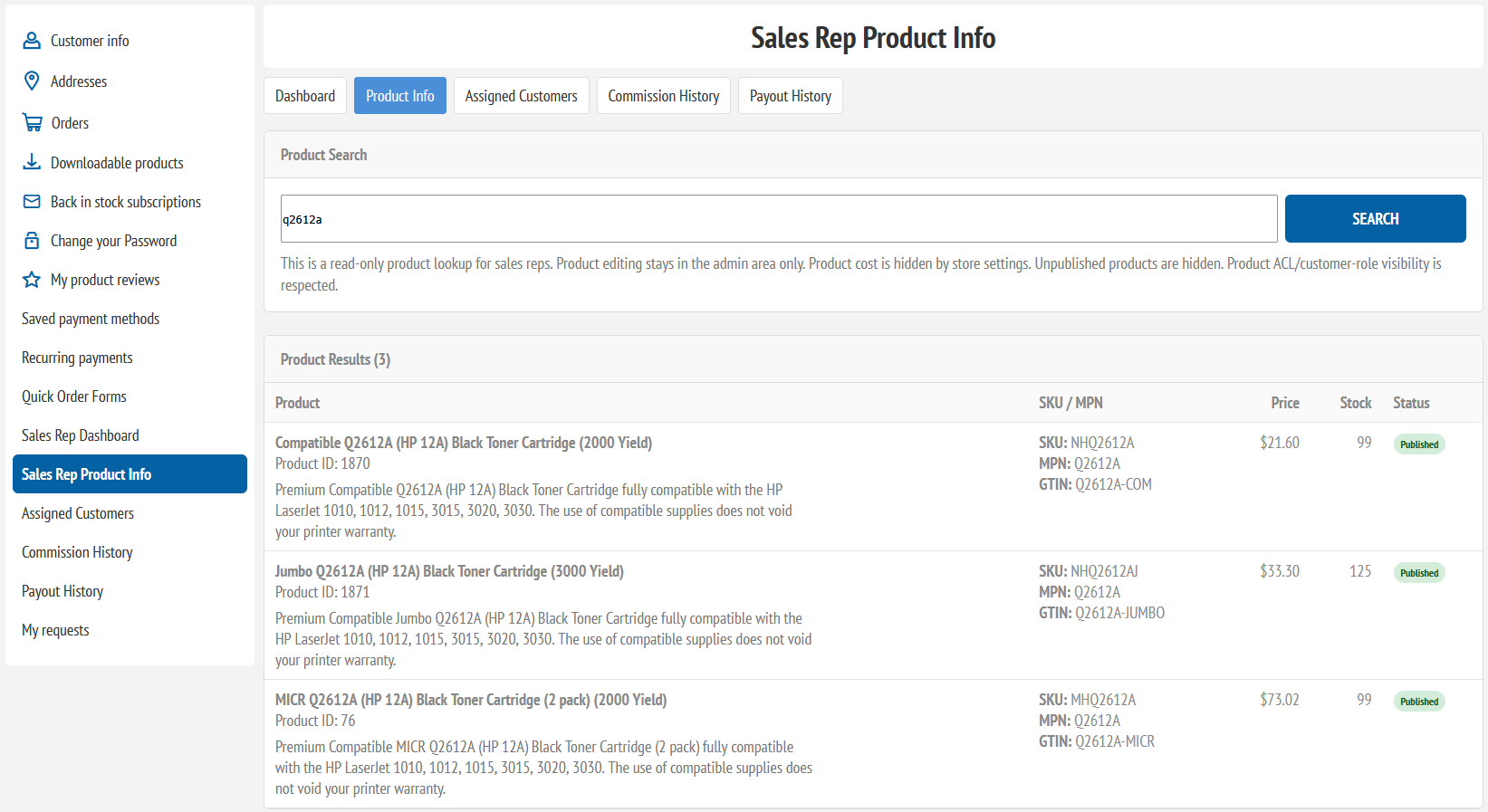Open Downloadable products link
This screenshot has width=1488, height=812.
[x=117, y=163]
